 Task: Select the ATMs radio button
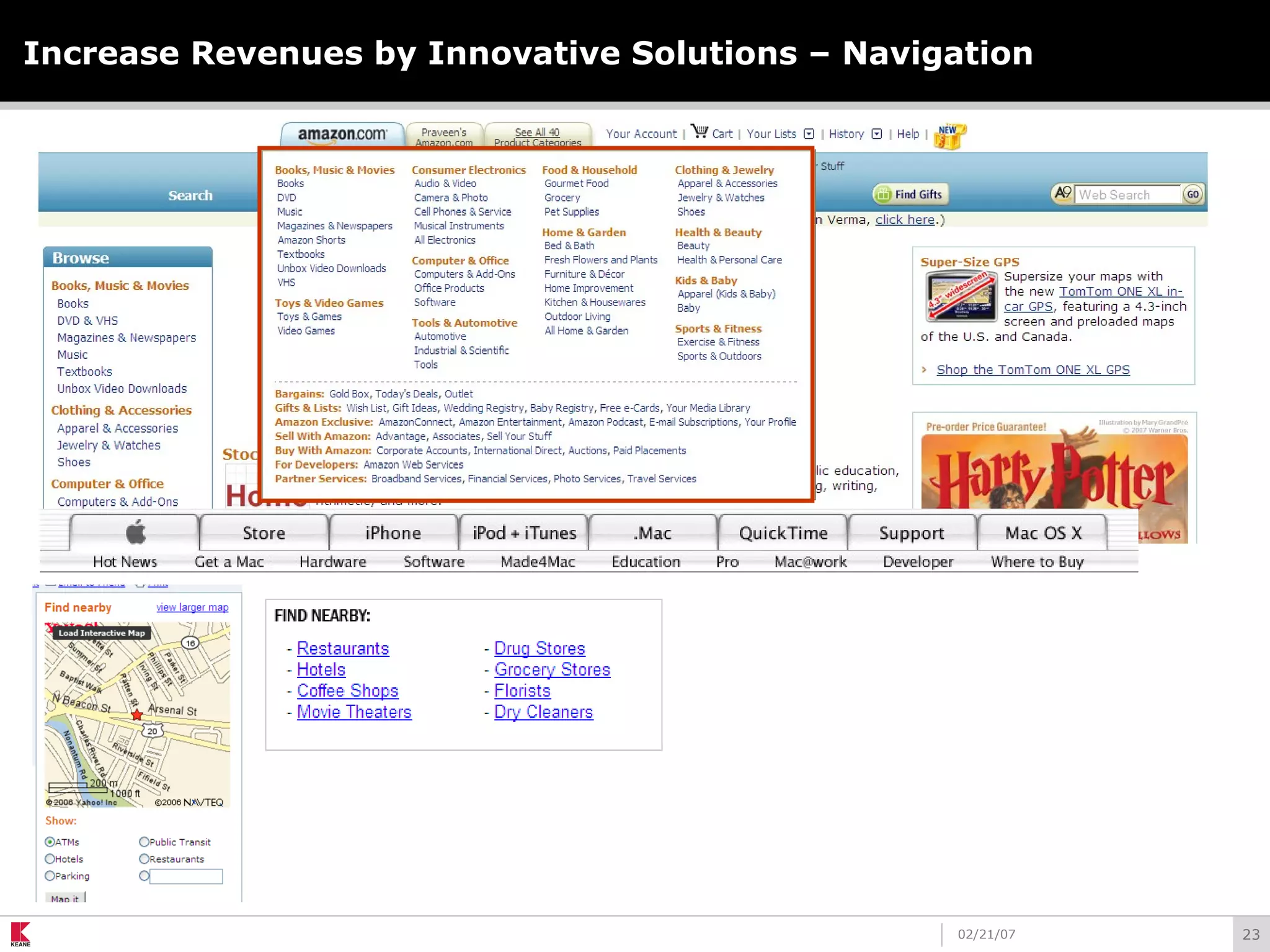point(50,842)
